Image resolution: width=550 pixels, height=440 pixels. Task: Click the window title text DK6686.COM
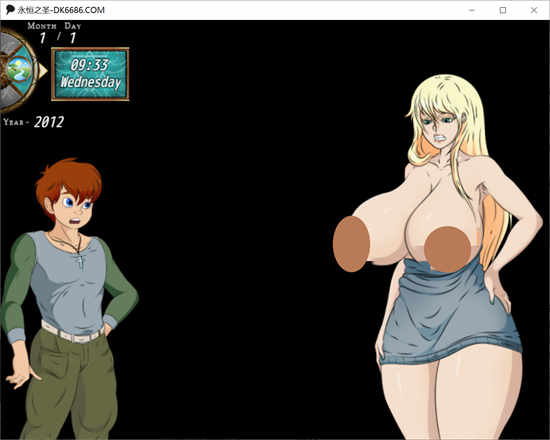coord(79,10)
